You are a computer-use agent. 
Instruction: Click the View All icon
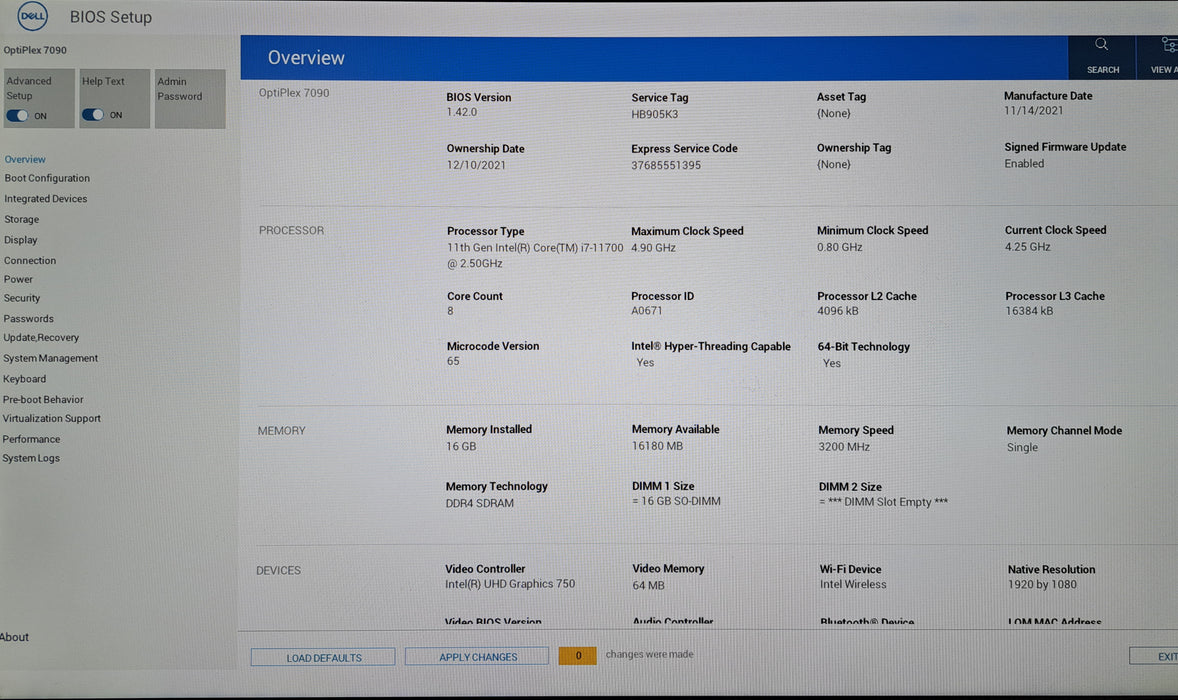pos(1170,45)
